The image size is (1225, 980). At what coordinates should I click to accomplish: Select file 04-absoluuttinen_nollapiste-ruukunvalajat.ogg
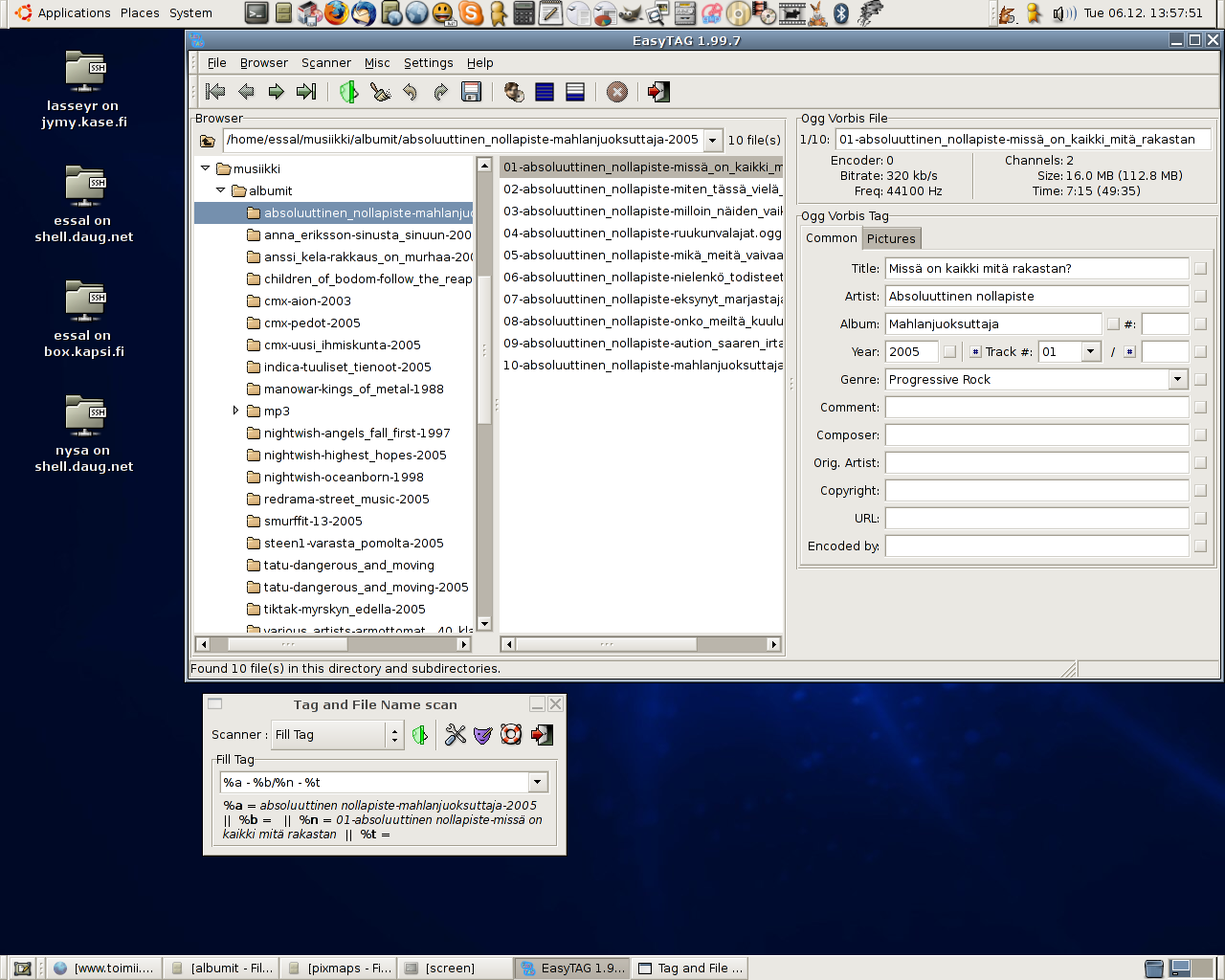641,234
